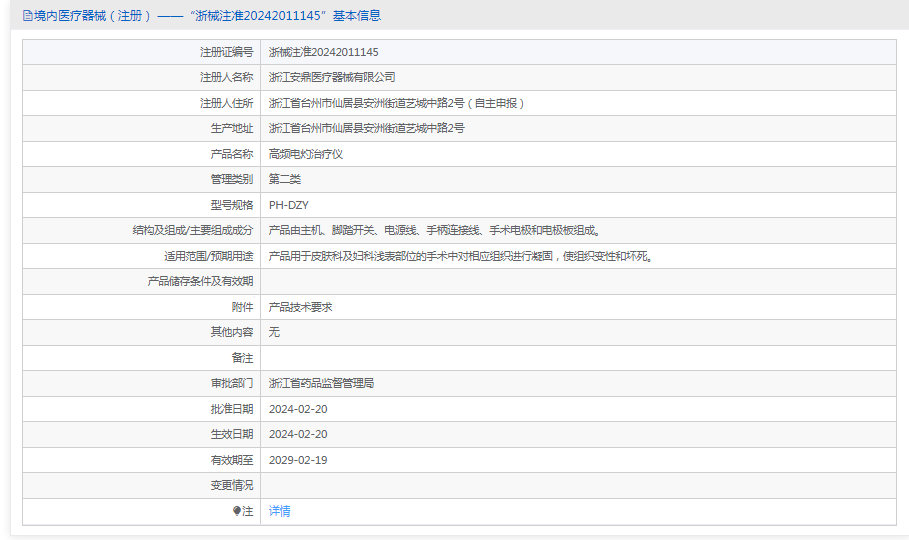Click the 结构及组成/主要组成成分 label
Image resolution: width=909 pixels, height=540 pixels.
click(193, 230)
